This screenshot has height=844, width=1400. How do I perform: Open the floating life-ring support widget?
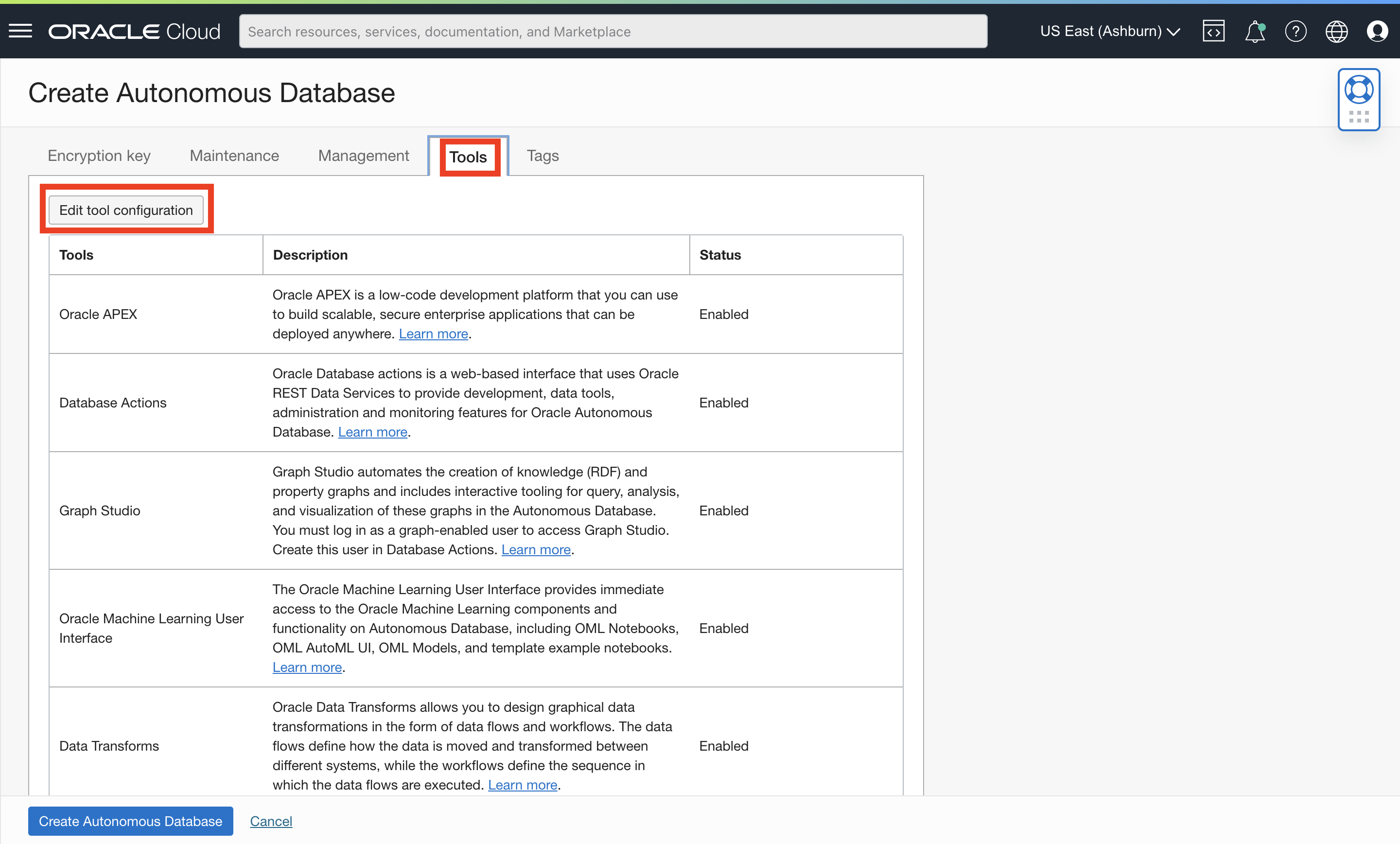tap(1359, 89)
